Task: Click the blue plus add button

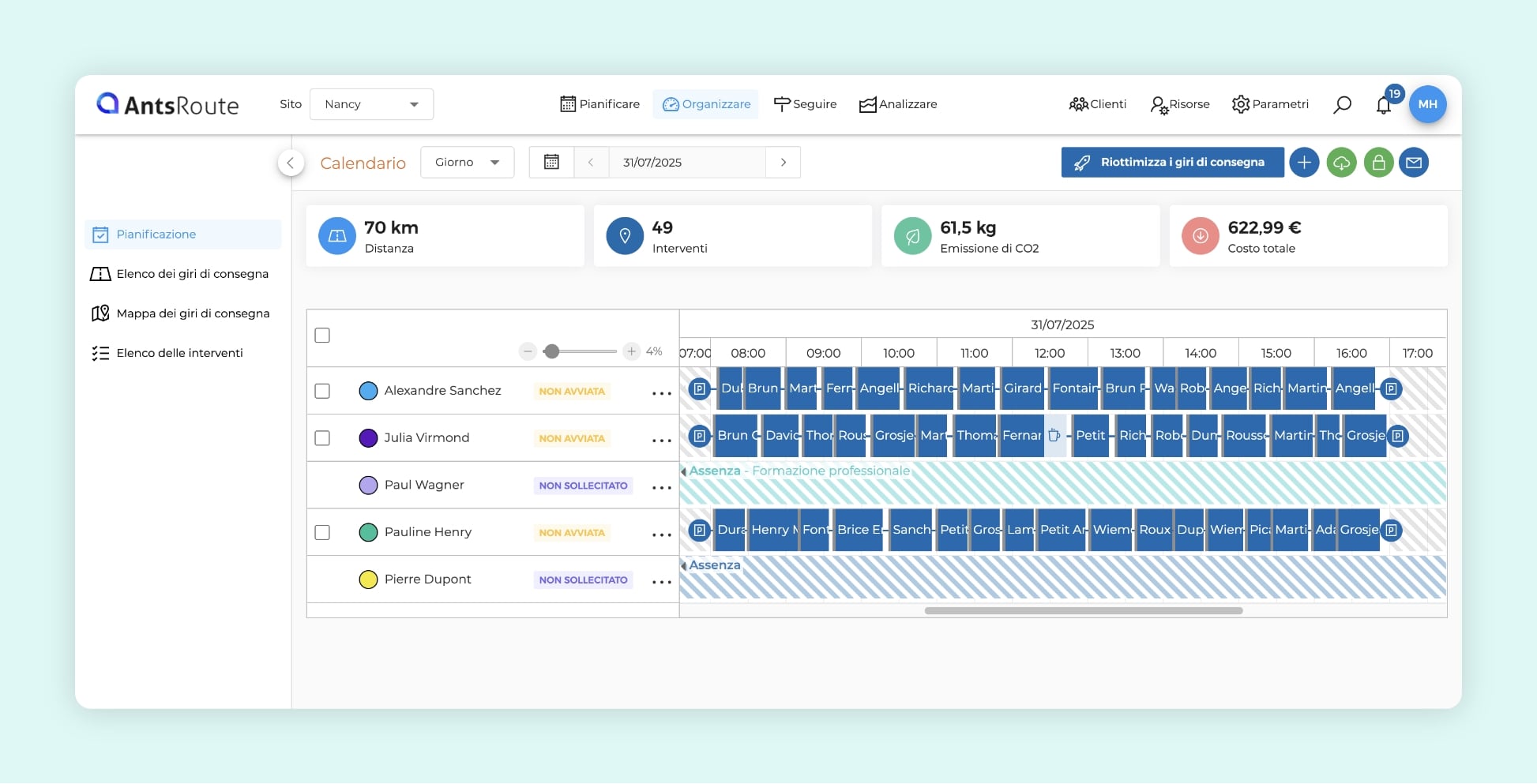Action: (1304, 163)
